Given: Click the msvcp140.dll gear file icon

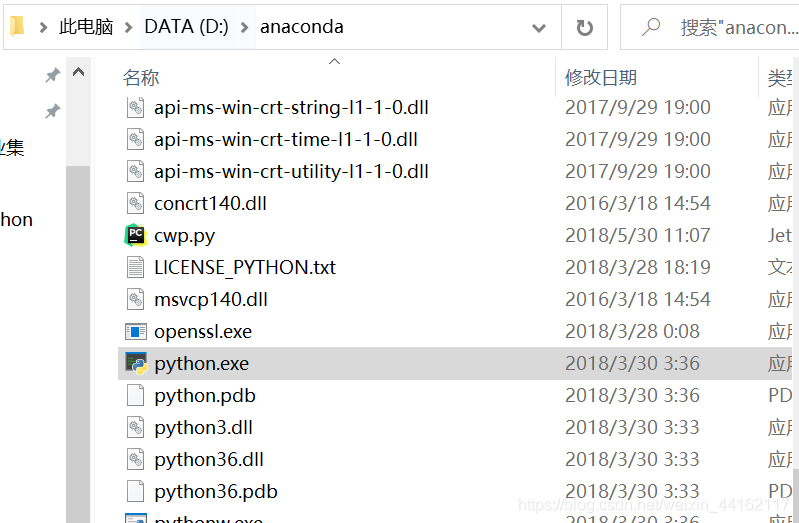Looking at the screenshot, I should click(136, 299).
